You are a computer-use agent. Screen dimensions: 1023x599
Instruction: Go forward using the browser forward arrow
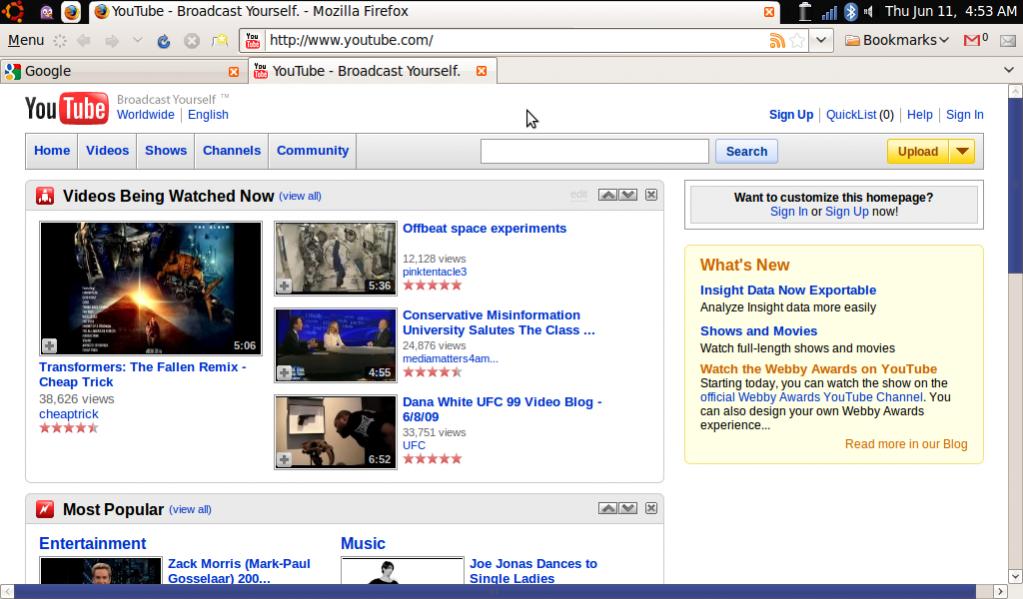point(112,40)
